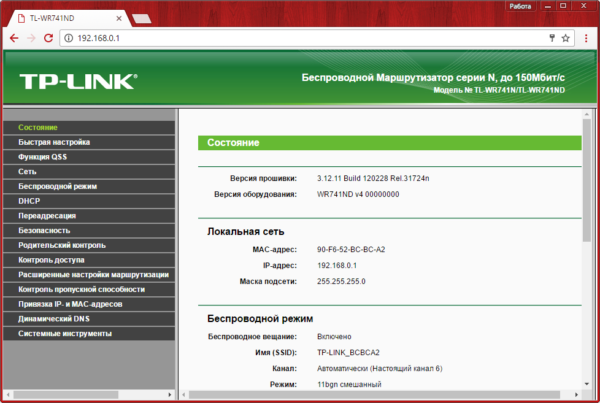Click the site info icon in address bar
Image resolution: width=600 pixels, height=403 pixels.
pyautogui.click(x=68, y=38)
